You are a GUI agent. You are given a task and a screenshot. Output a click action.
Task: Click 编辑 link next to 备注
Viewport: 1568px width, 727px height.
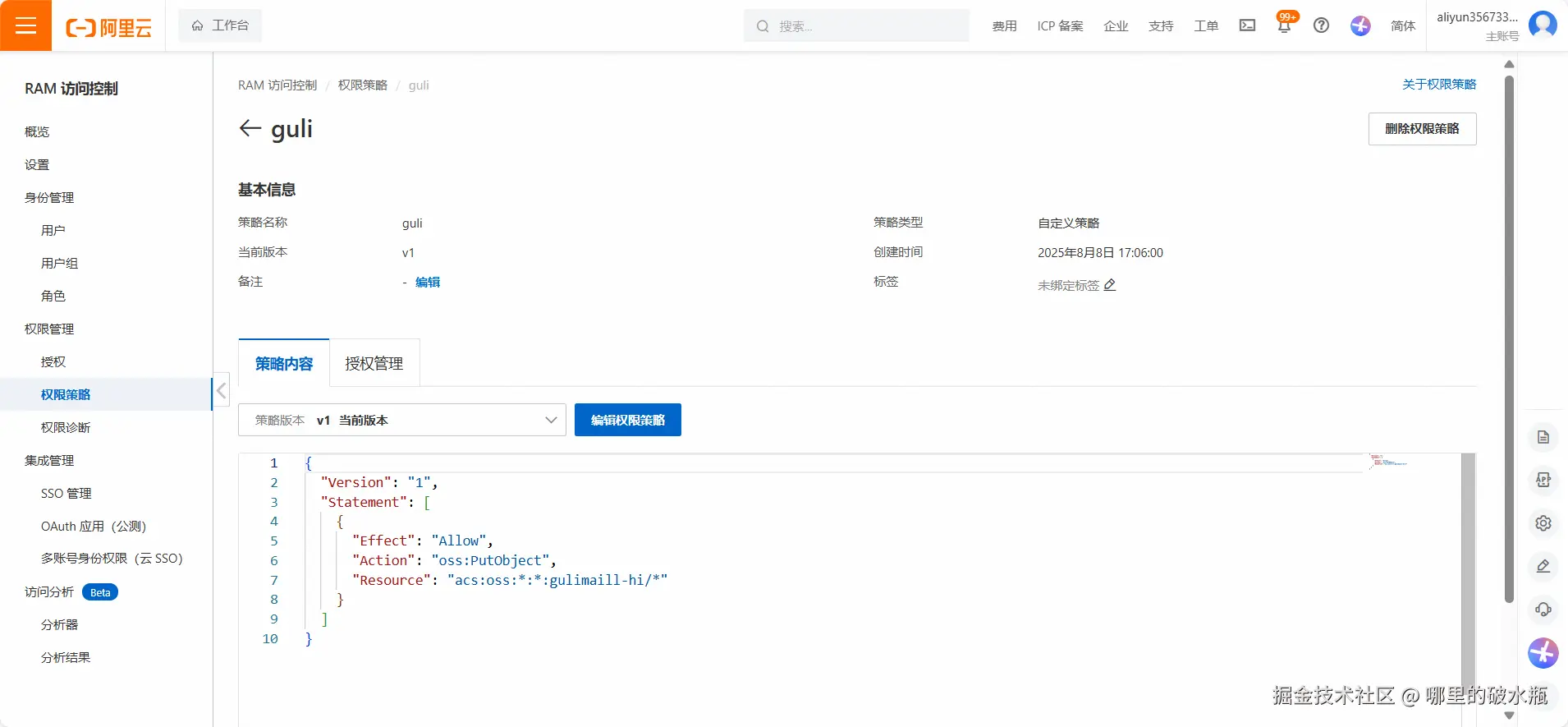point(428,282)
